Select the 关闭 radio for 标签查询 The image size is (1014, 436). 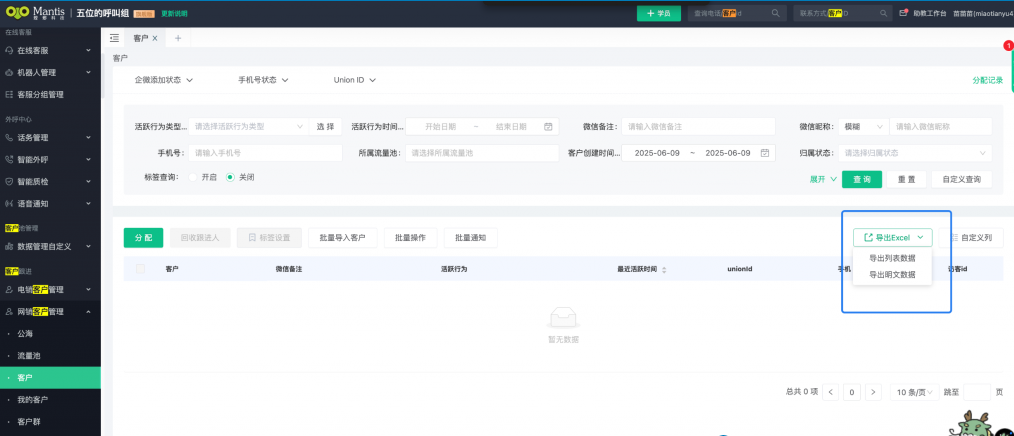pos(230,177)
